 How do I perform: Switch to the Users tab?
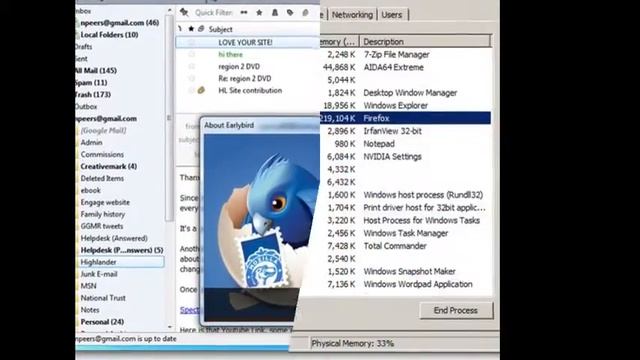coord(392,15)
